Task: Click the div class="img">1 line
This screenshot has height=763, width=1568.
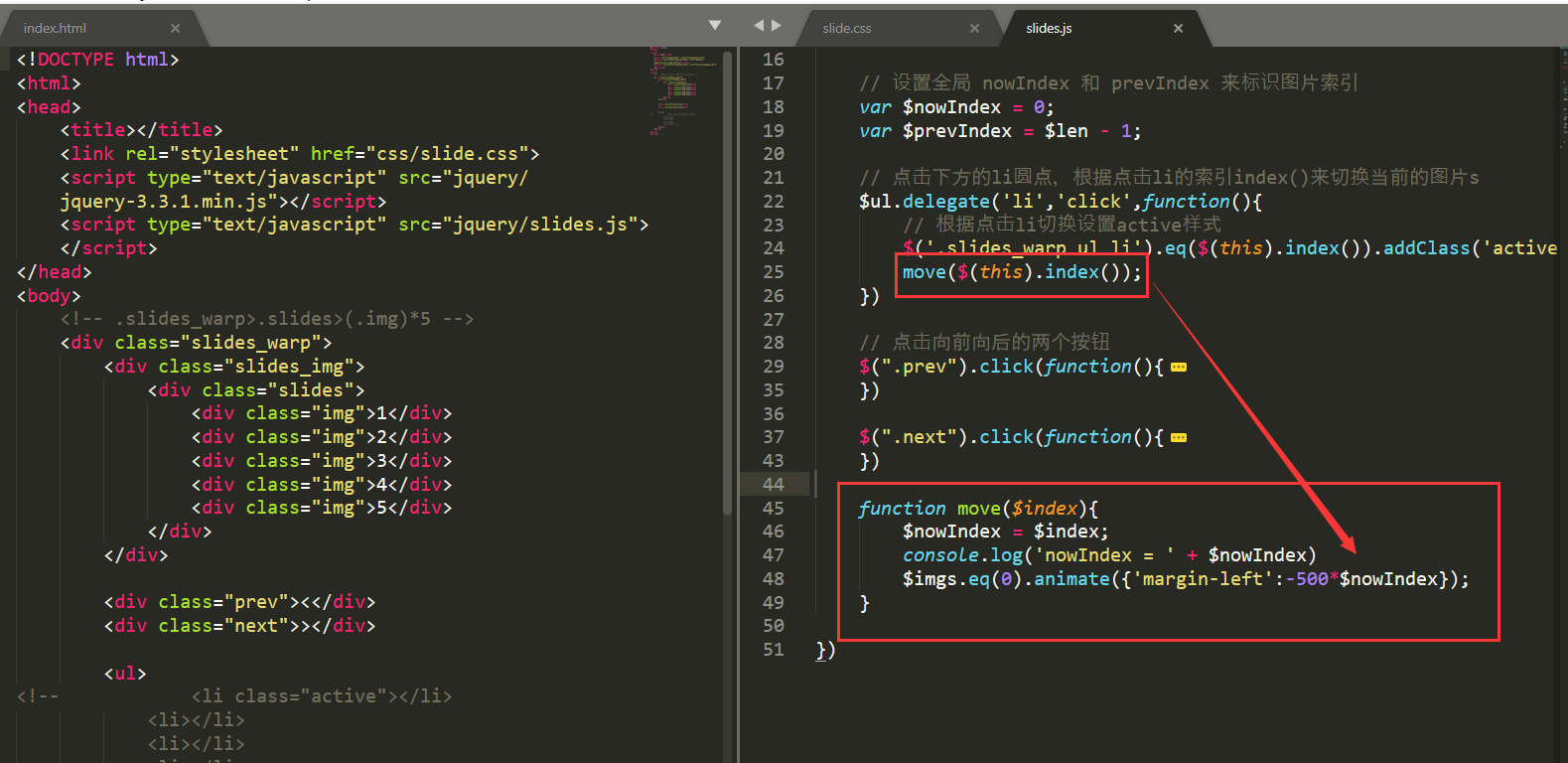Action: pyautogui.click(x=322, y=413)
